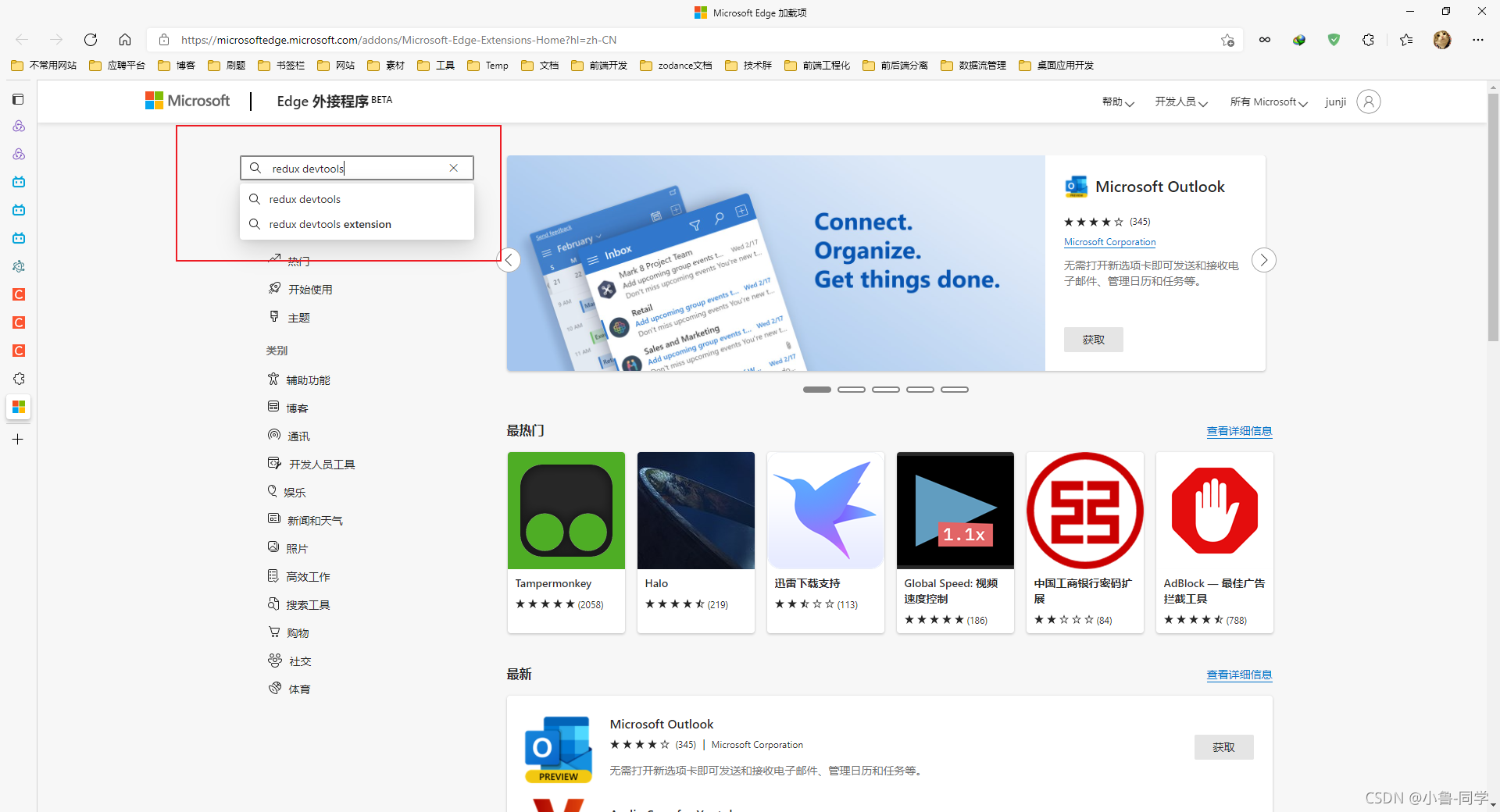1500x812 pixels.
Task: Open the Global Speed video speed card
Action: 955,543
